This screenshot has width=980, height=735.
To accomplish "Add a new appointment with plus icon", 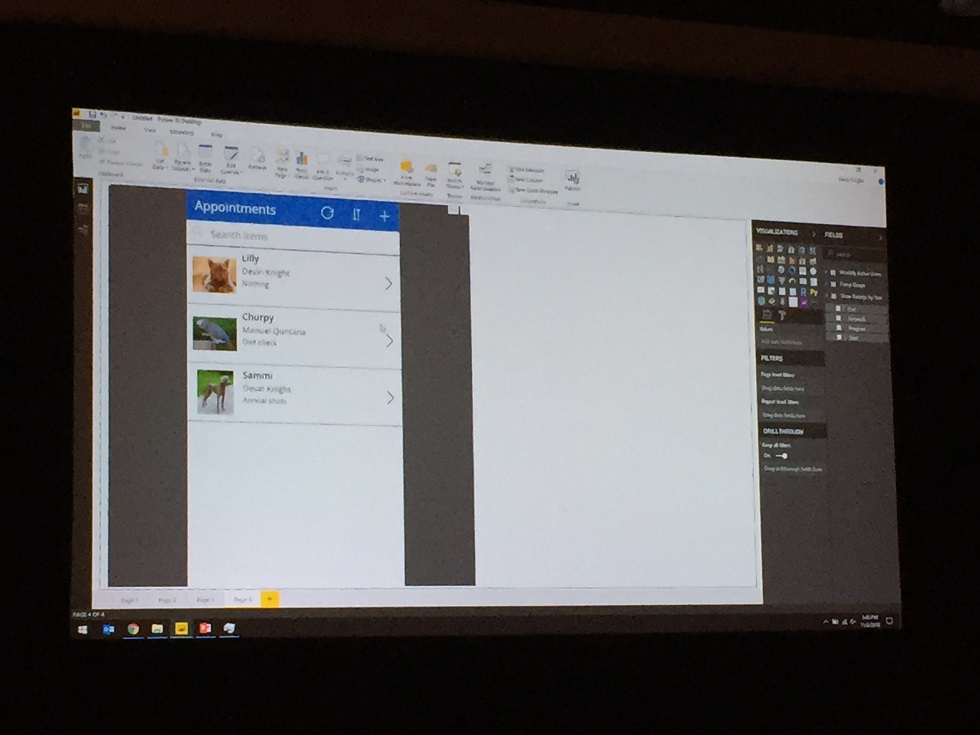I will (384, 216).
